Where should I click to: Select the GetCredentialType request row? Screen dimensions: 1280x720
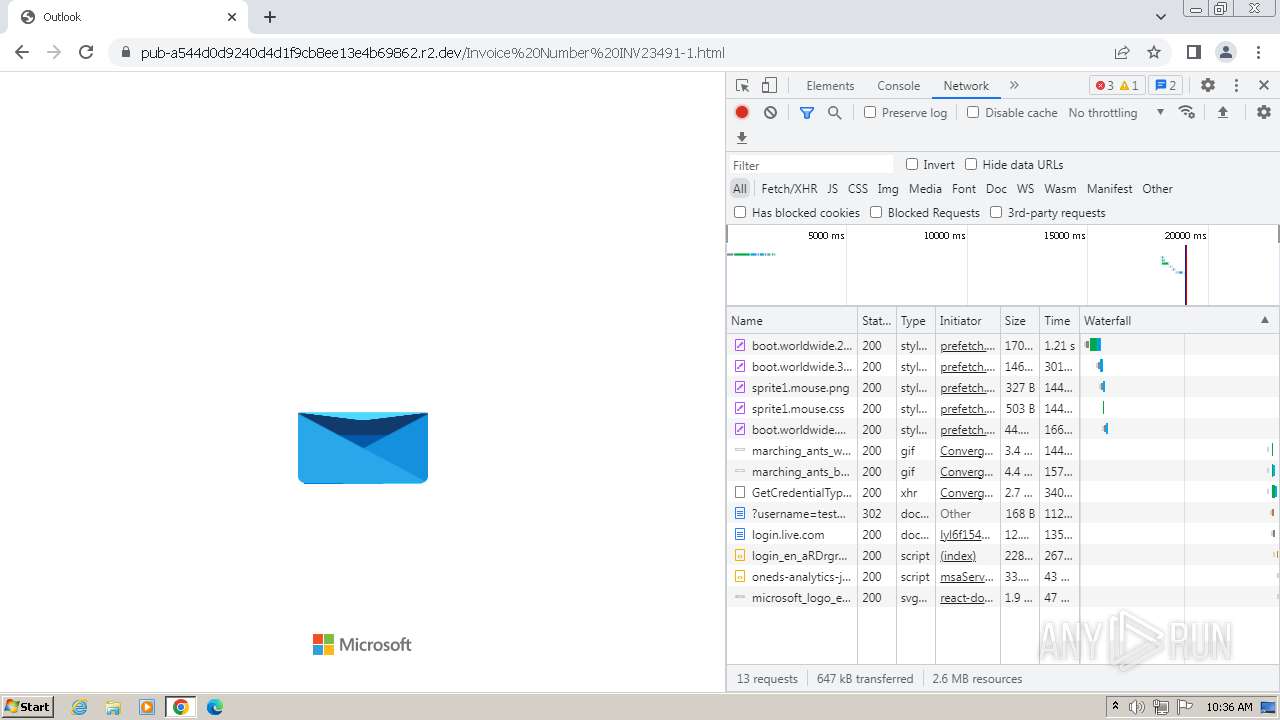tap(1003, 493)
